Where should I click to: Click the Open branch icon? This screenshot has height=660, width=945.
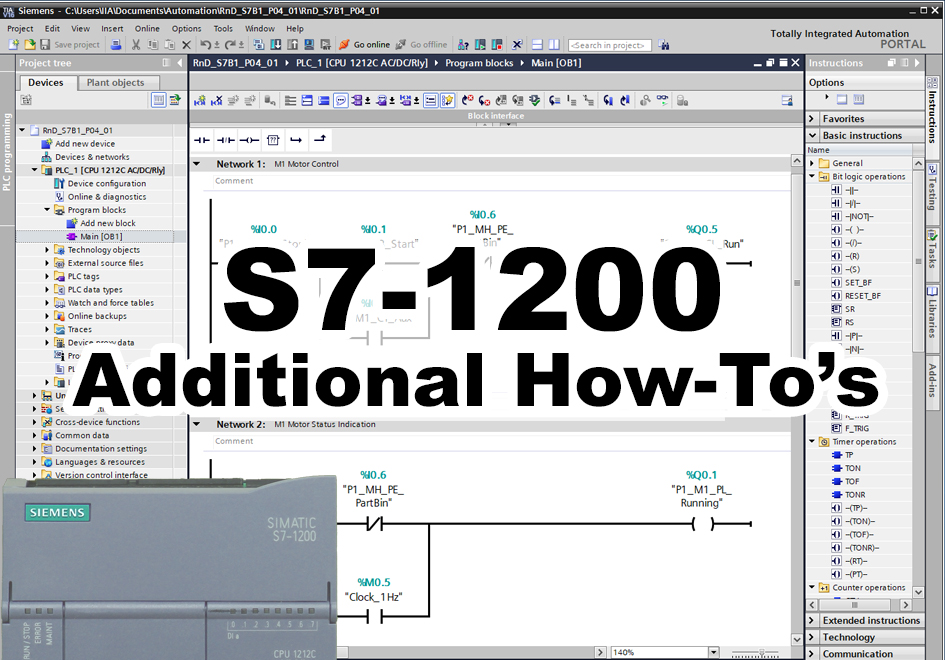point(295,139)
